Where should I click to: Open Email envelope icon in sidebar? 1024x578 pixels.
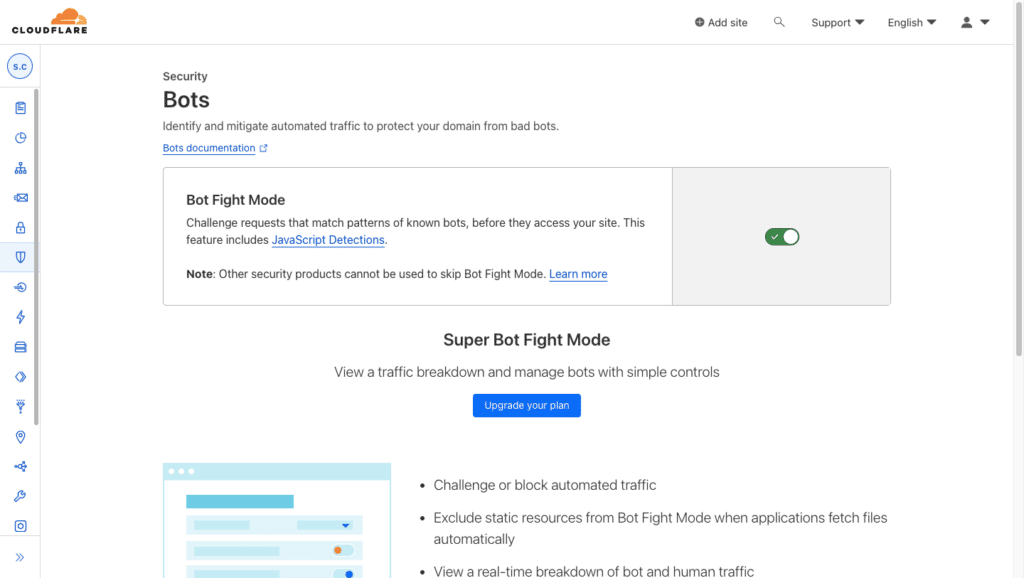click(x=20, y=198)
